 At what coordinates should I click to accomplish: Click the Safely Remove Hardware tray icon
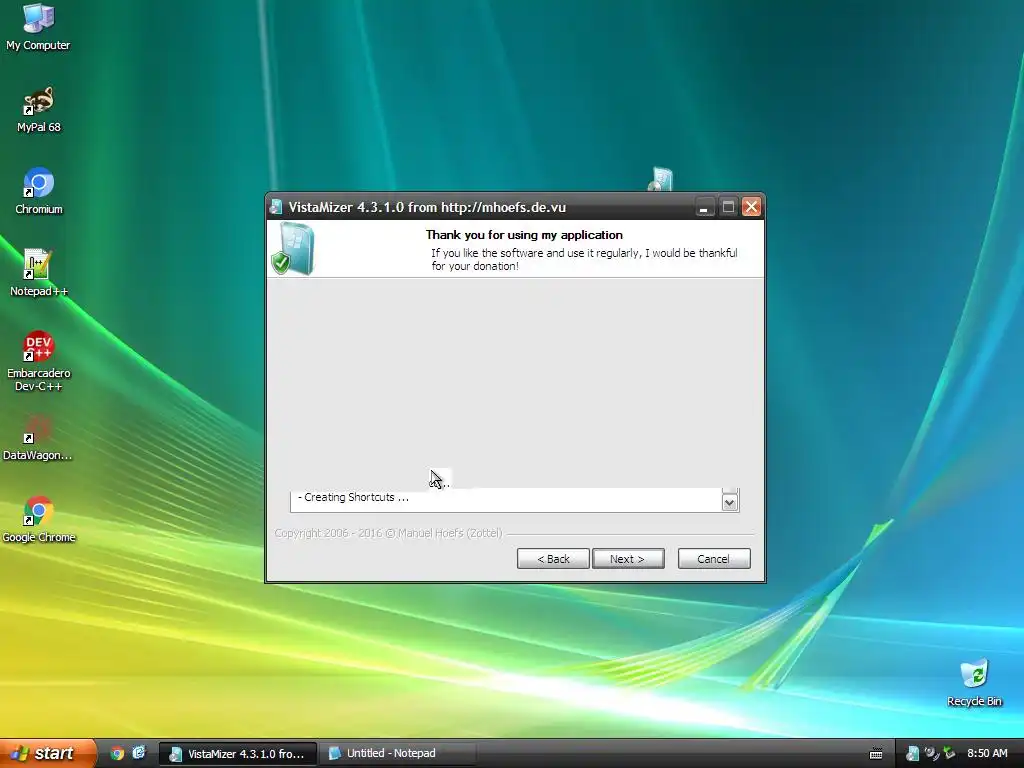[x=949, y=754]
